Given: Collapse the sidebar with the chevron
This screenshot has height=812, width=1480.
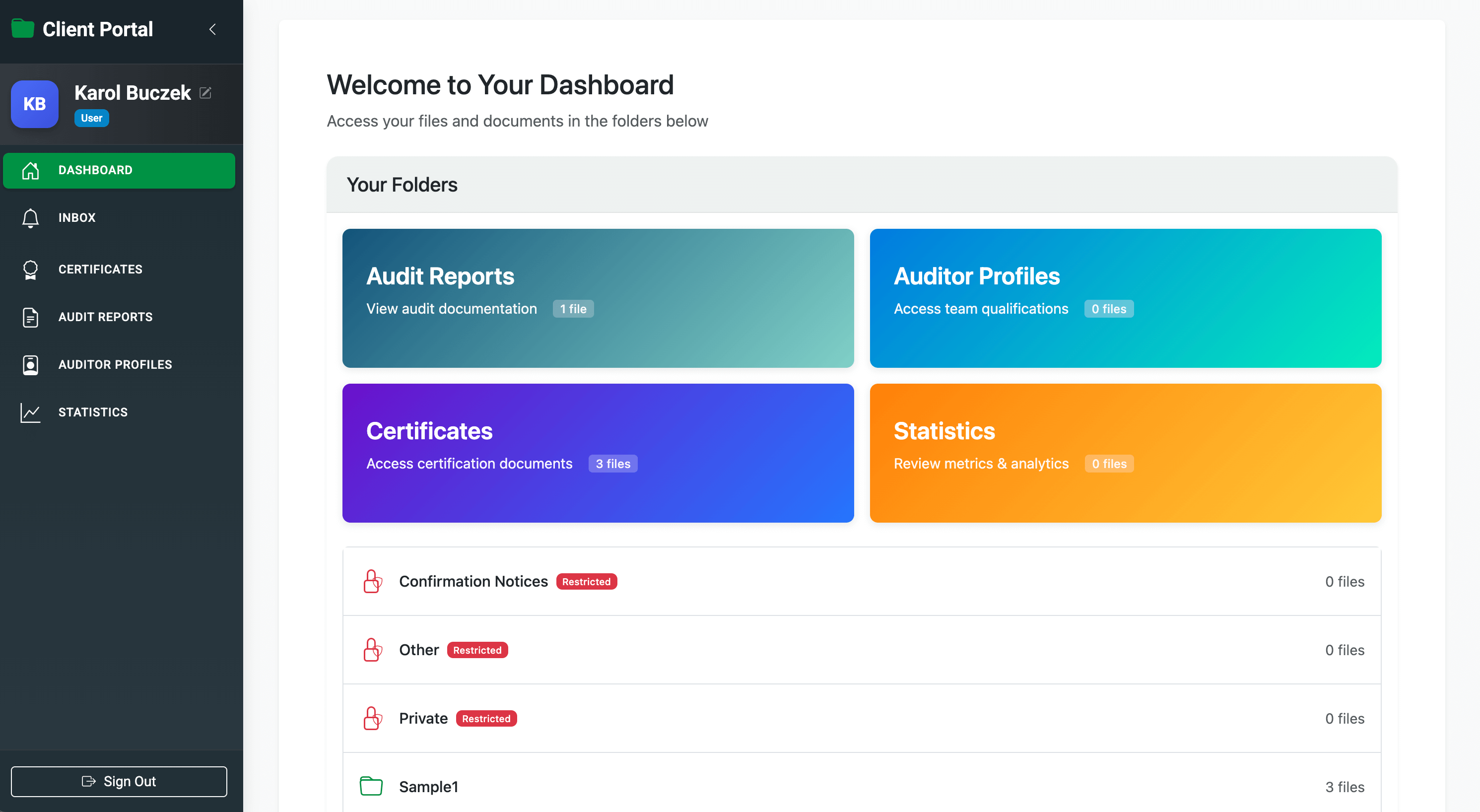Looking at the screenshot, I should tap(212, 29).
